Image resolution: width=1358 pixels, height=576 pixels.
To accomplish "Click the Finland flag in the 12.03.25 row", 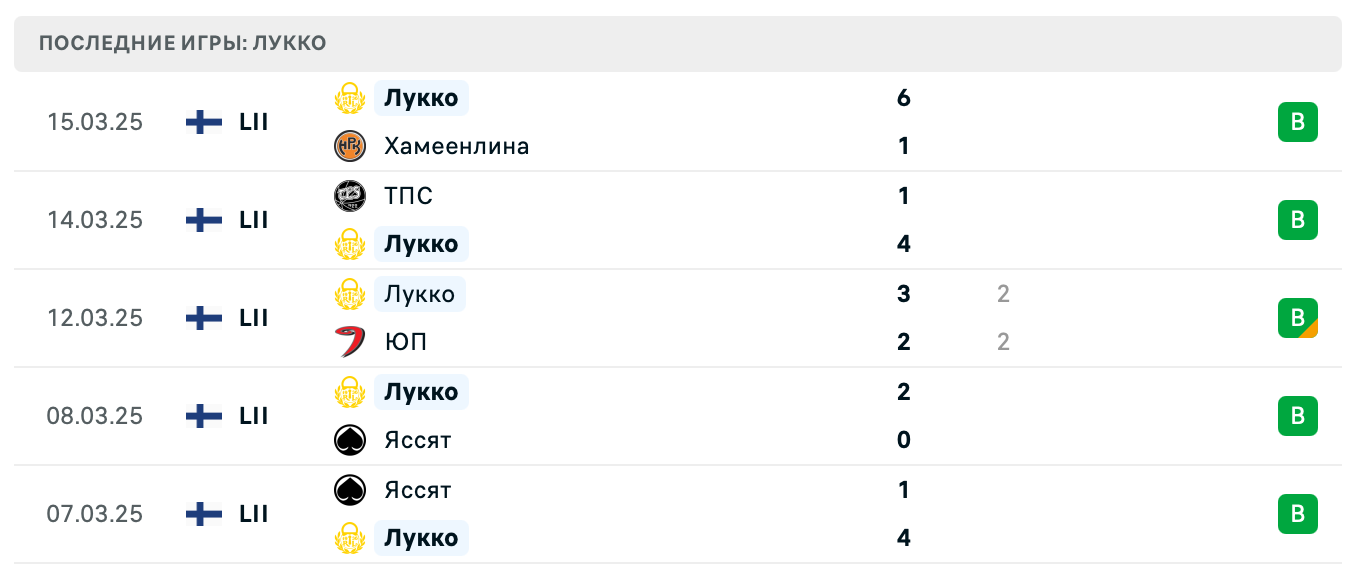I will click(x=204, y=318).
